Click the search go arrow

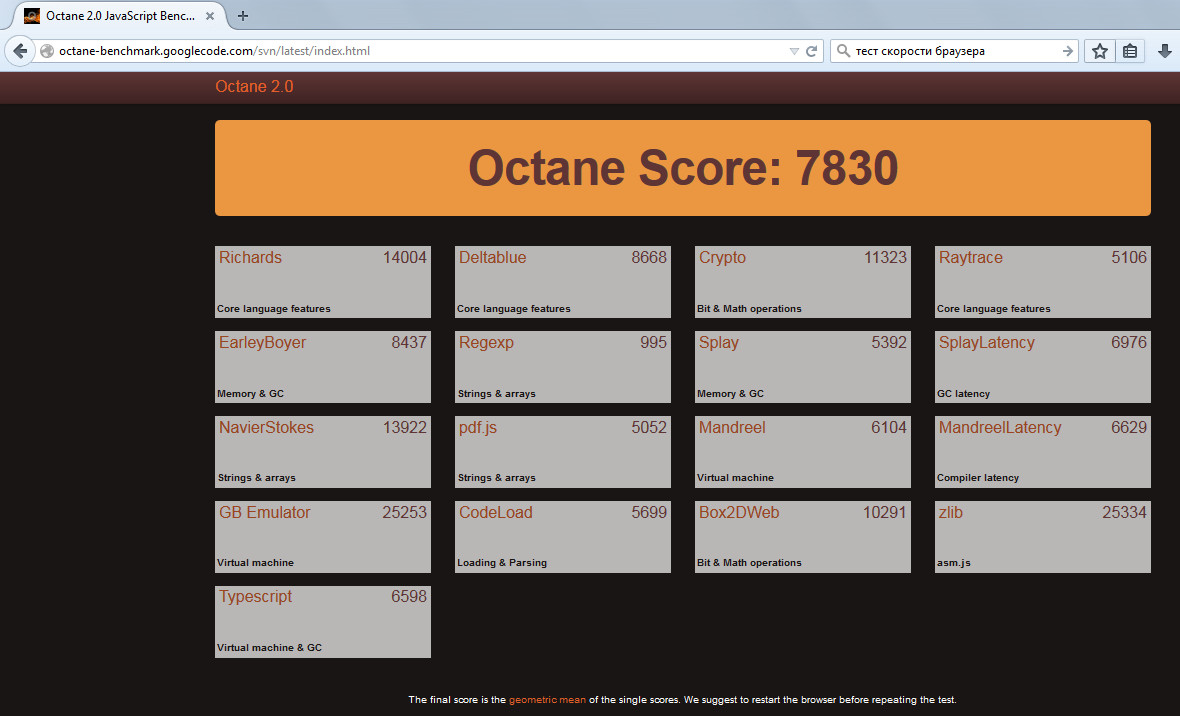click(x=1067, y=51)
